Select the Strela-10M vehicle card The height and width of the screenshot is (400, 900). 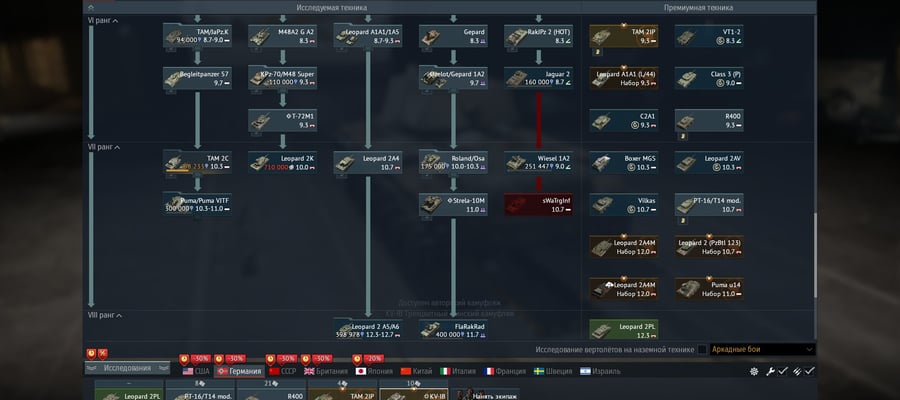[453, 204]
